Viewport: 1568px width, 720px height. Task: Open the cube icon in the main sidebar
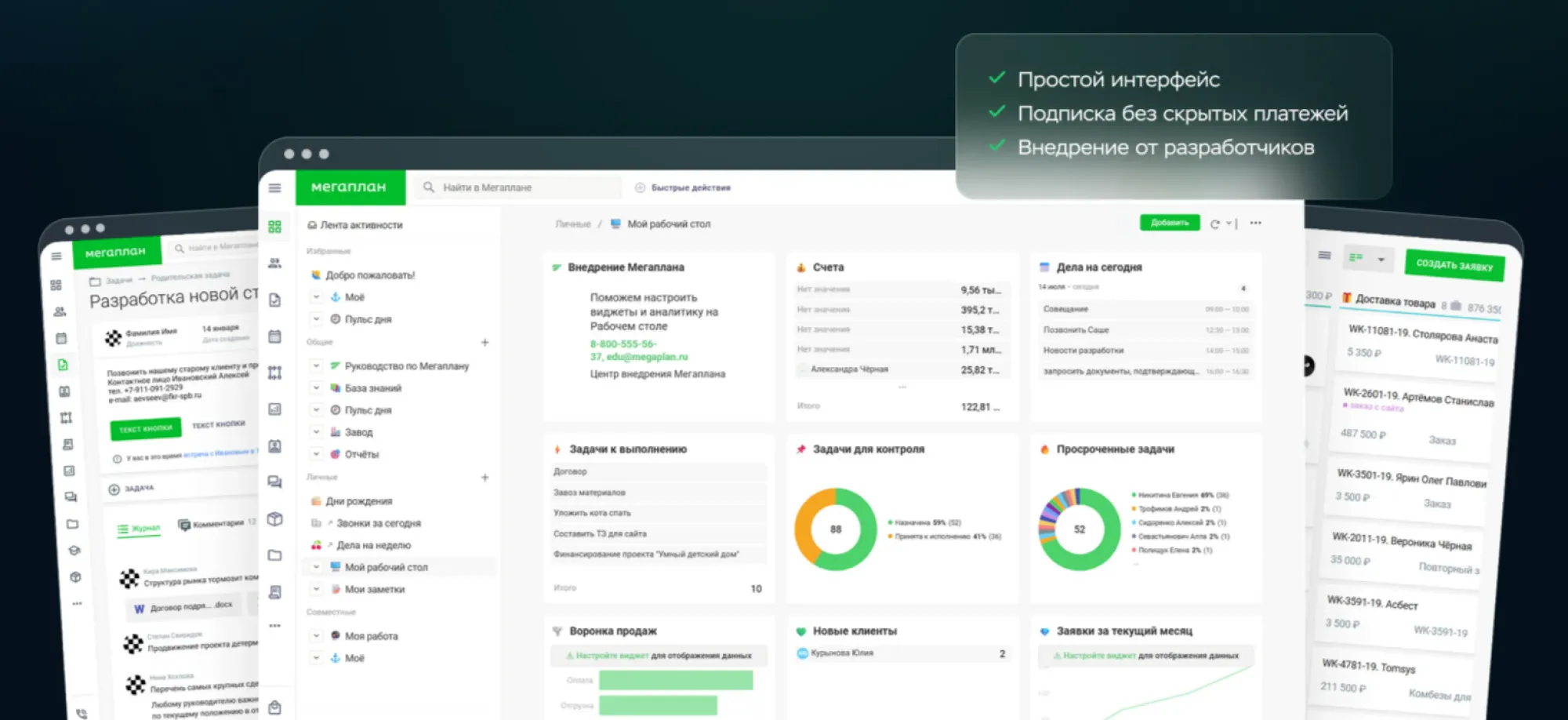click(274, 518)
